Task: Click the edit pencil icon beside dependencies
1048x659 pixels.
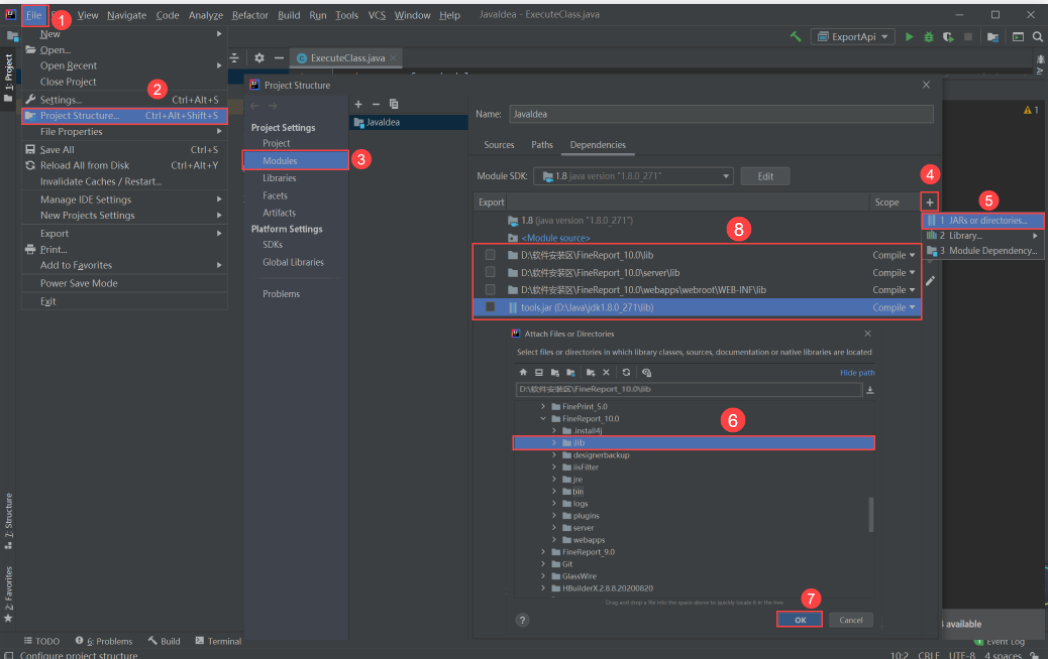Action: (930, 281)
